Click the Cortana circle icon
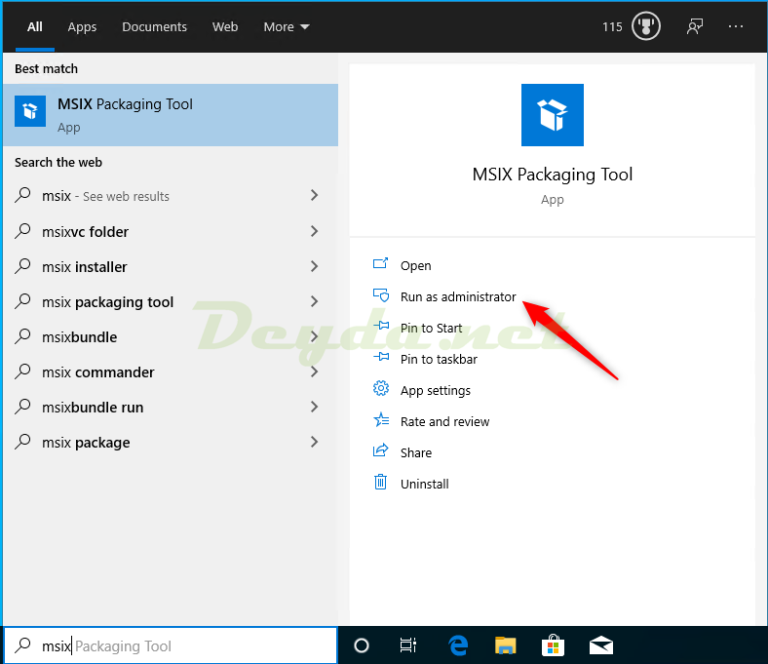Screen dimensions: 768x664 click(362, 645)
